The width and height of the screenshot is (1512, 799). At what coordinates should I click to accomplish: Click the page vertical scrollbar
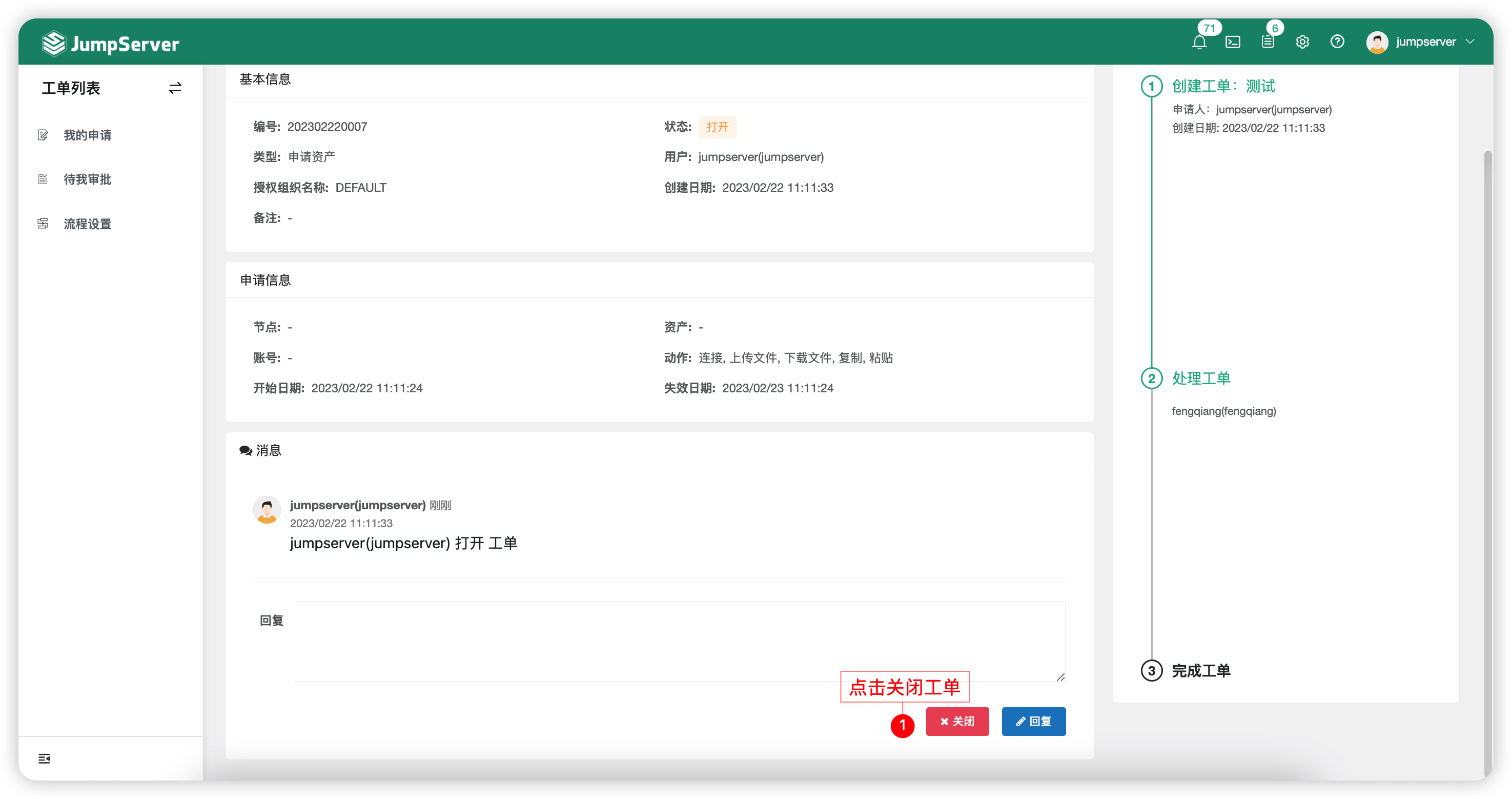(x=1487, y=464)
